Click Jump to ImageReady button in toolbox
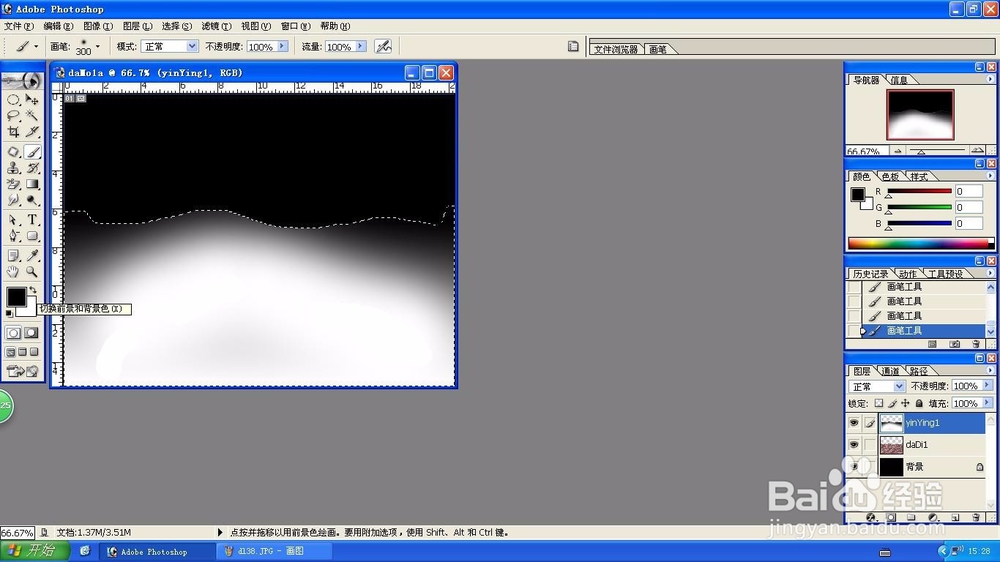This screenshot has height=562, width=1000. pyautogui.click(x=22, y=371)
